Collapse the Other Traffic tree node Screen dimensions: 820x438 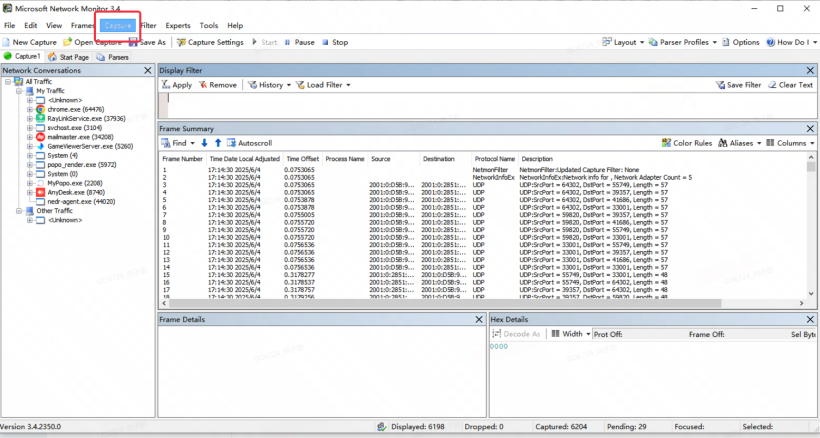pyautogui.click(x=18, y=211)
